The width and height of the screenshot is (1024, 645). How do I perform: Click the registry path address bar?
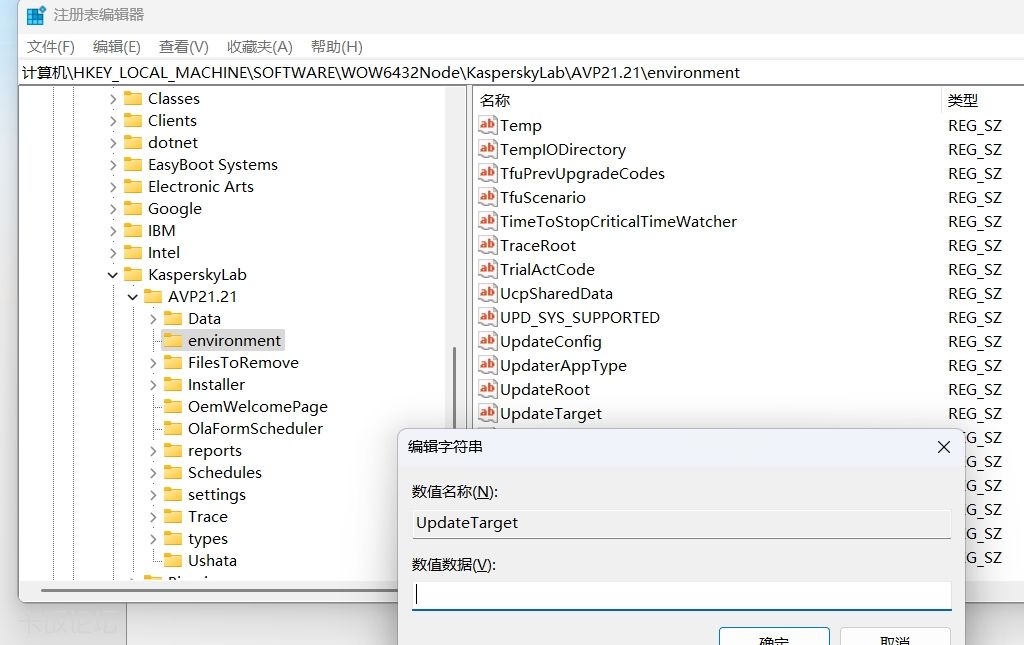[x=521, y=72]
